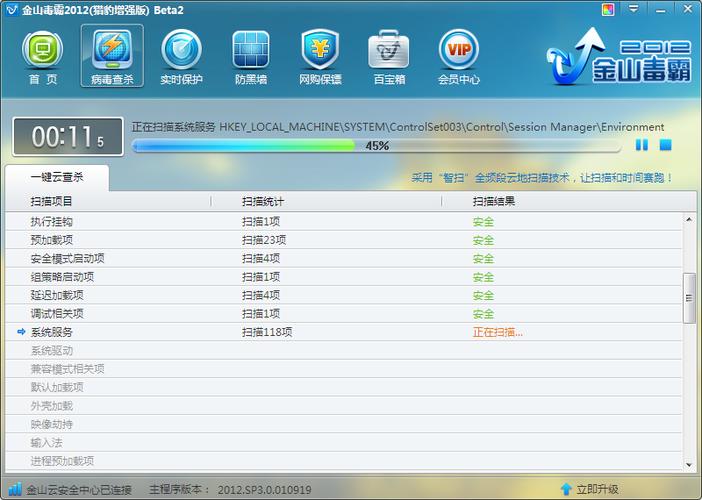Click the scrollbar down arrow
This screenshot has height=500, width=702.
(x=689, y=465)
